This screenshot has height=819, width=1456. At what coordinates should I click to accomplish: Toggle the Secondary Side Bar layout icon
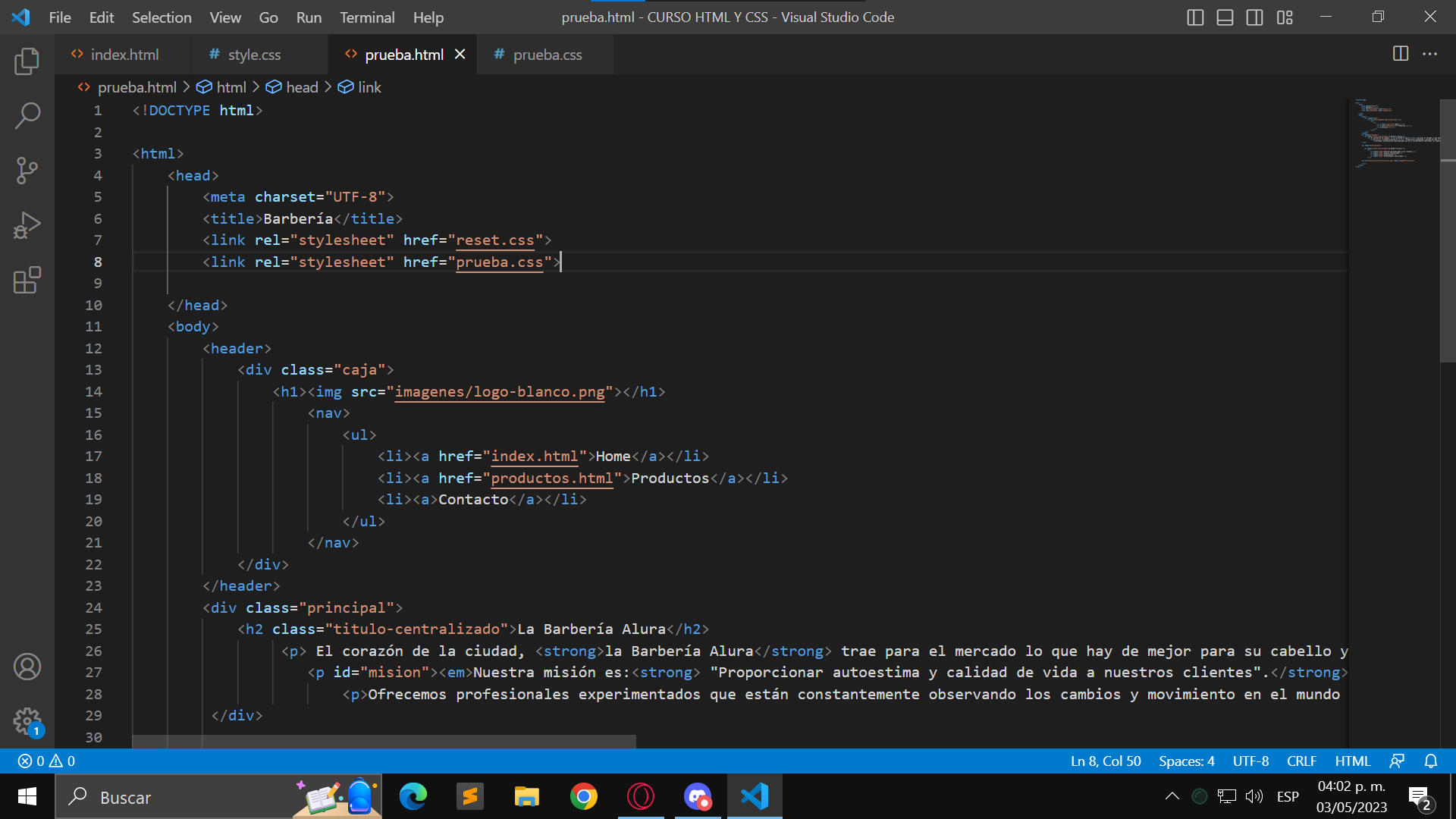click(x=1254, y=17)
